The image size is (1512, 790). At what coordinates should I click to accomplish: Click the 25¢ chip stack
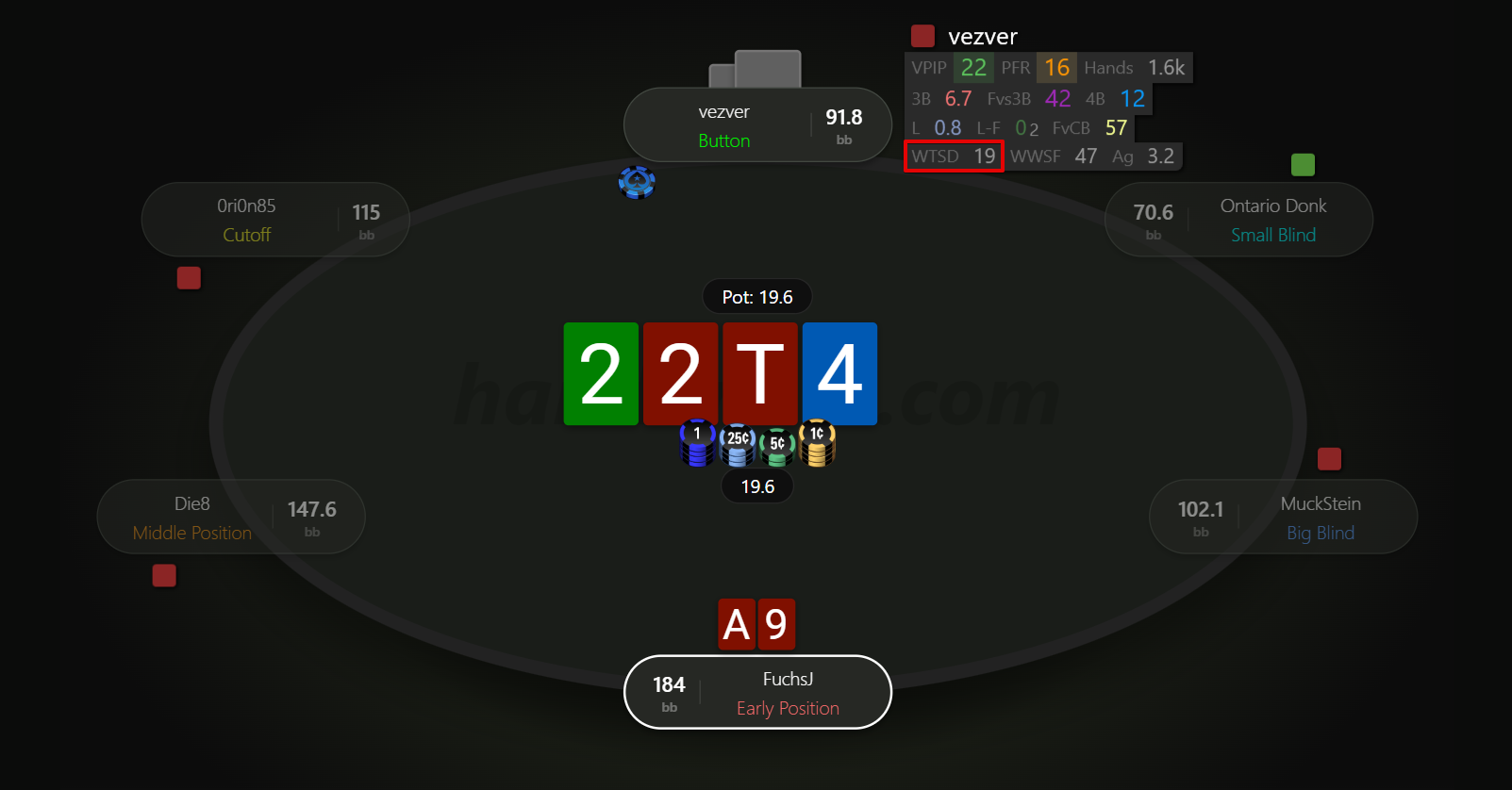click(738, 446)
